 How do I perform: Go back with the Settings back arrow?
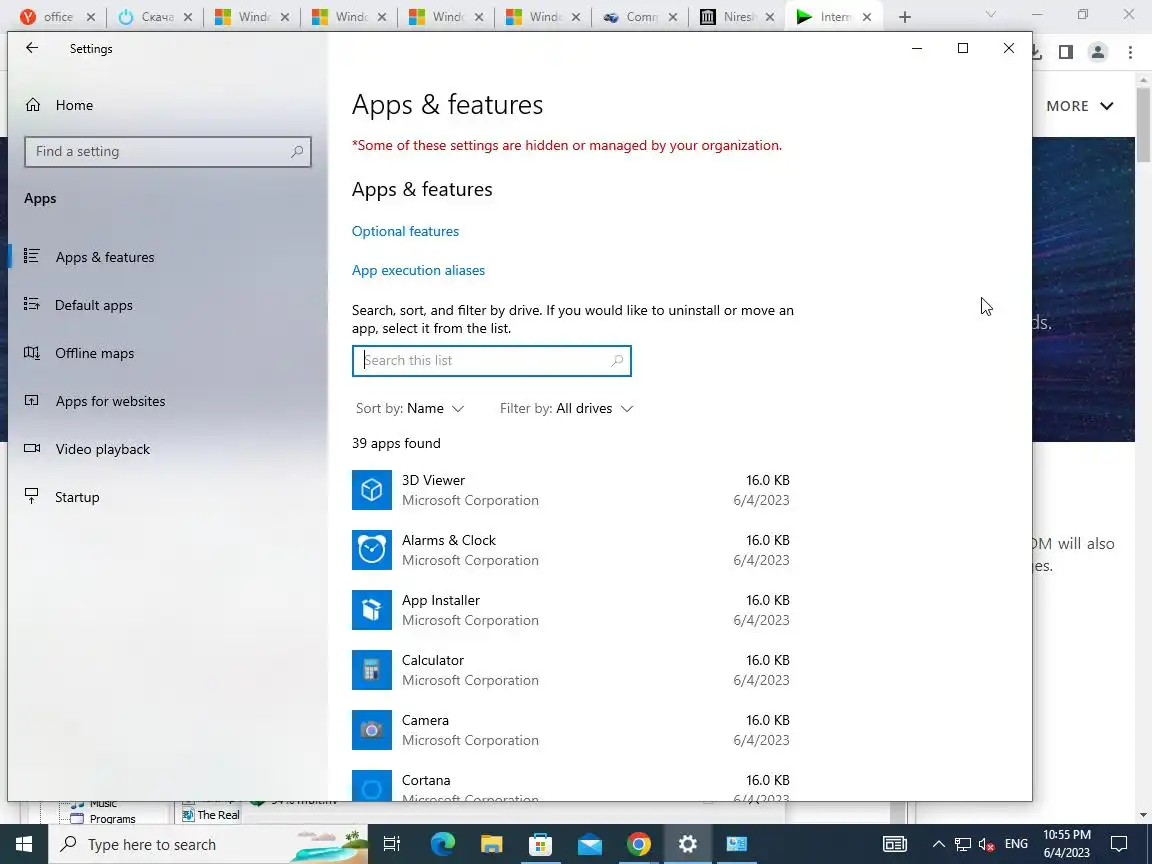32,48
